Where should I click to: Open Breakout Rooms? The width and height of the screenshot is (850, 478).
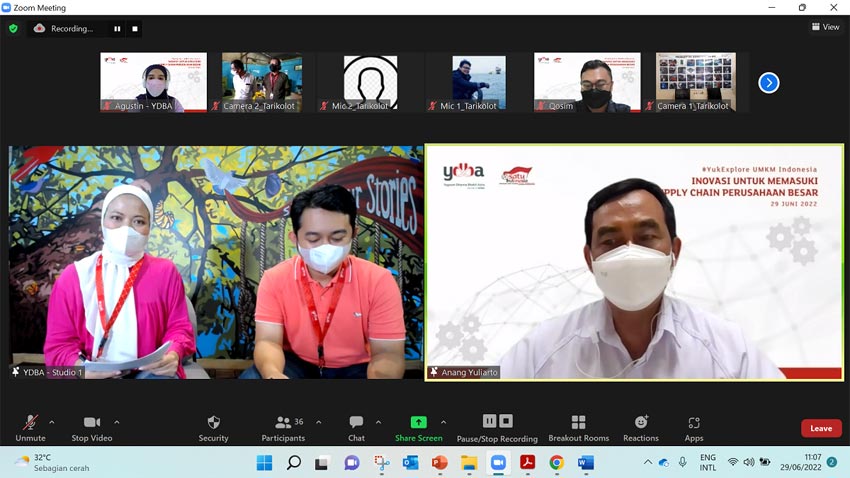[578, 428]
